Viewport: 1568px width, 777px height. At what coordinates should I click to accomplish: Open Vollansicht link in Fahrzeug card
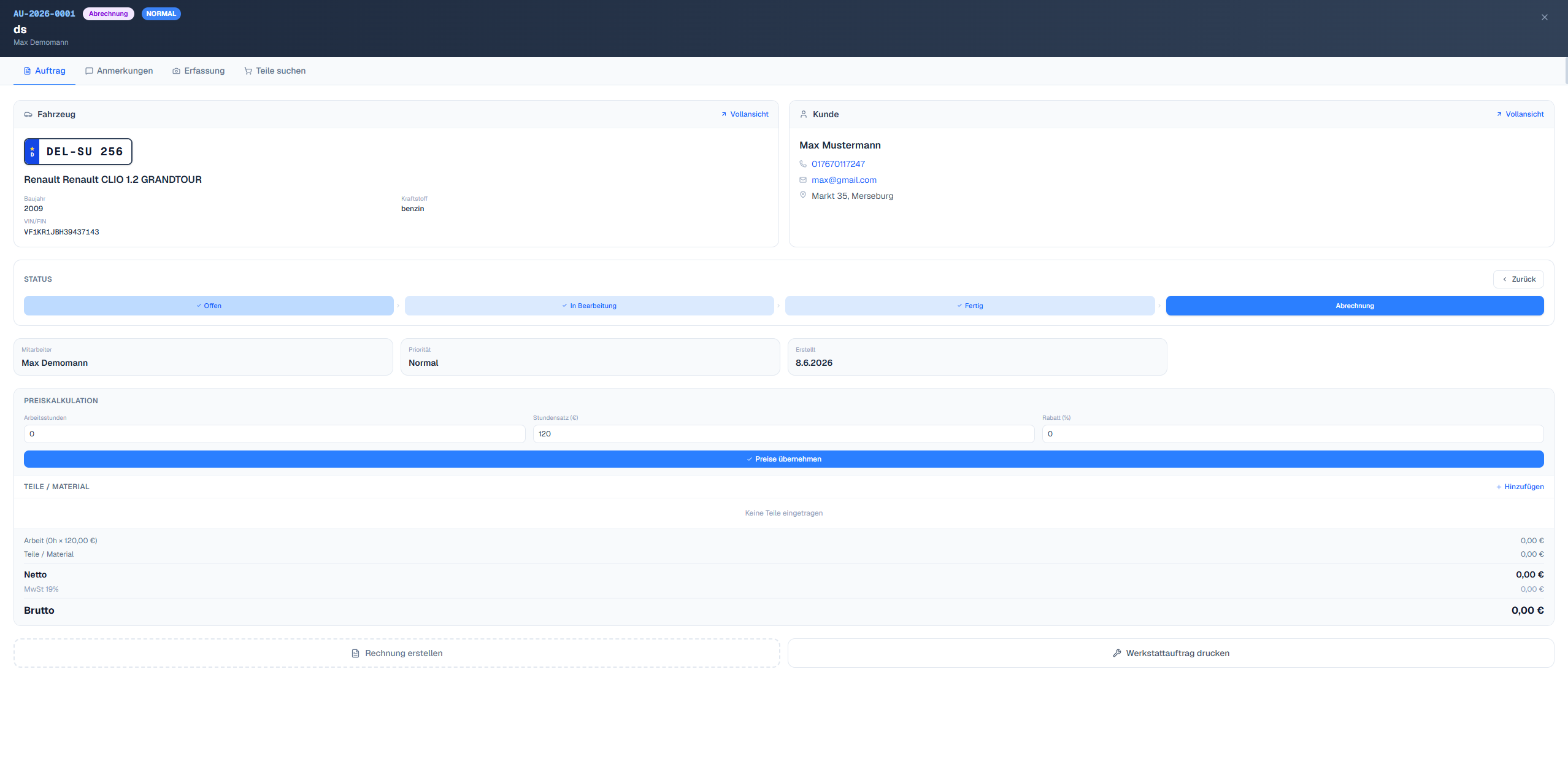(745, 114)
